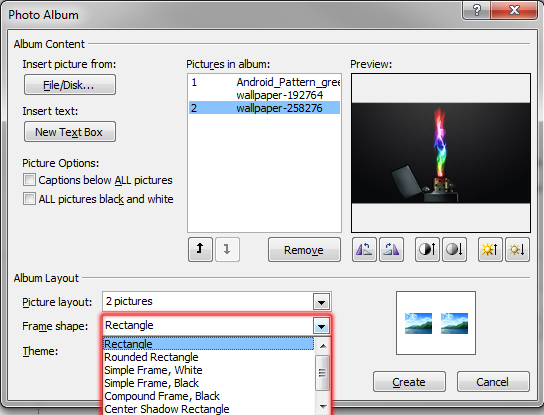Decrease picture contrast
The width and height of the screenshot is (544, 415).
454,249
